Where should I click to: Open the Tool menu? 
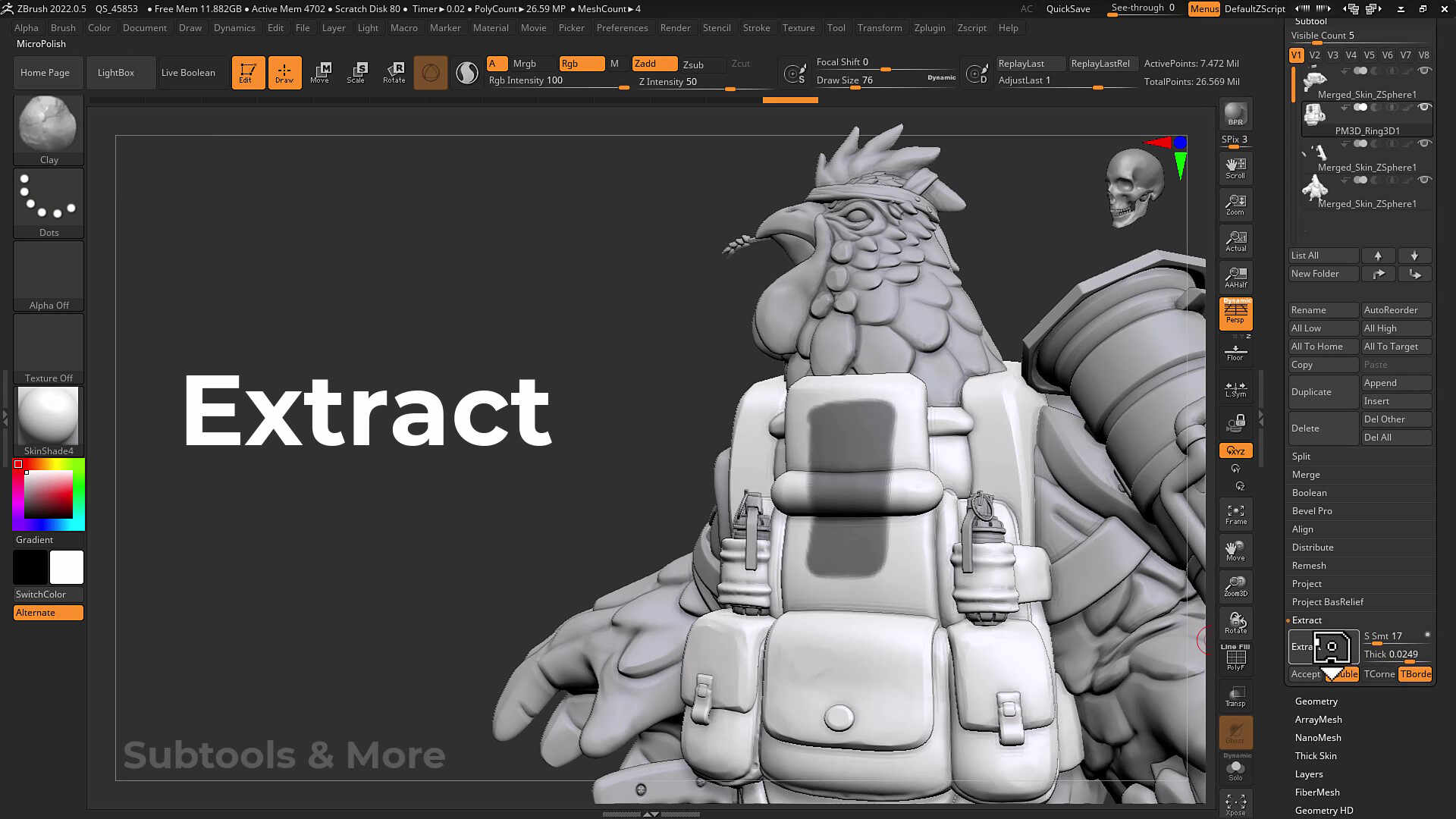click(x=836, y=28)
